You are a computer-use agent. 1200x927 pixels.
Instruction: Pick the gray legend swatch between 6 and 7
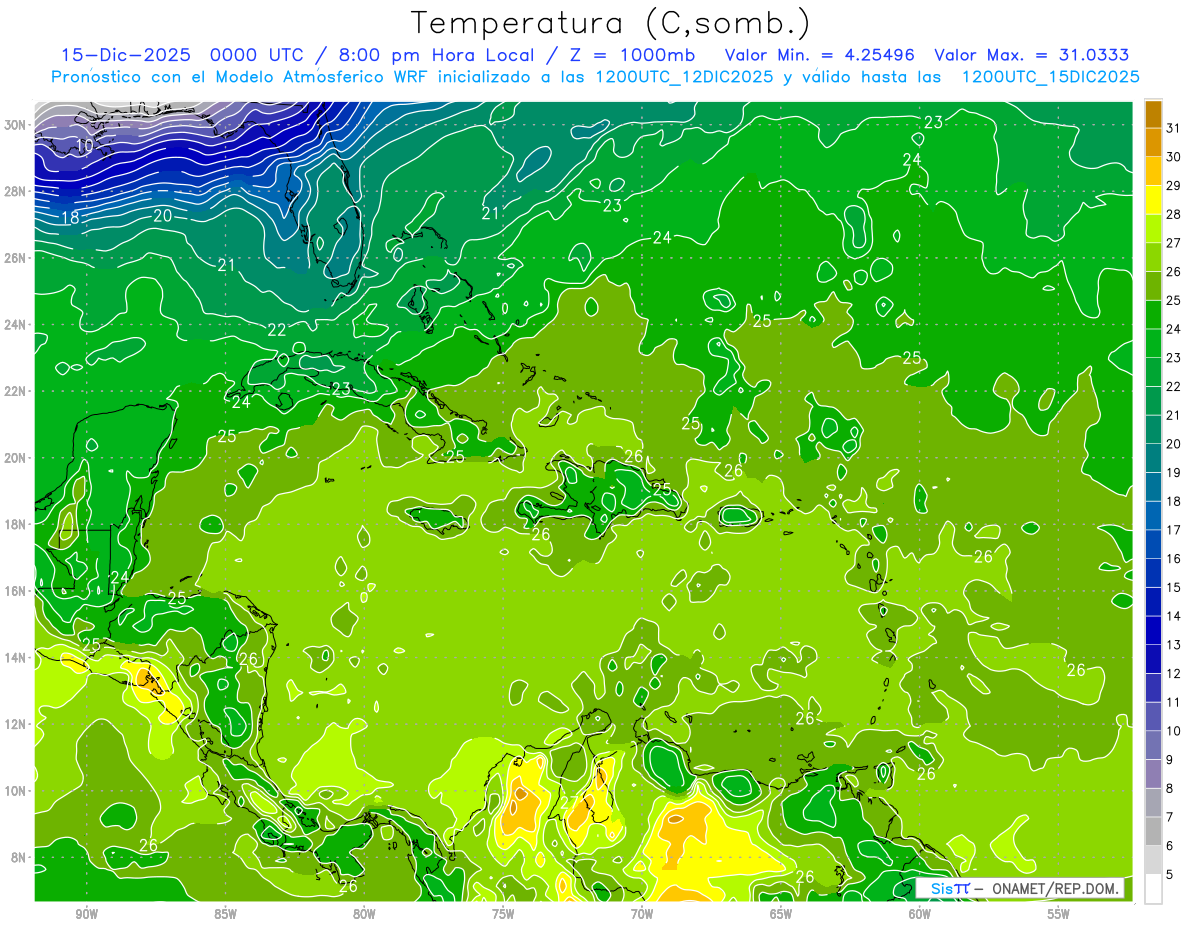[1153, 831]
